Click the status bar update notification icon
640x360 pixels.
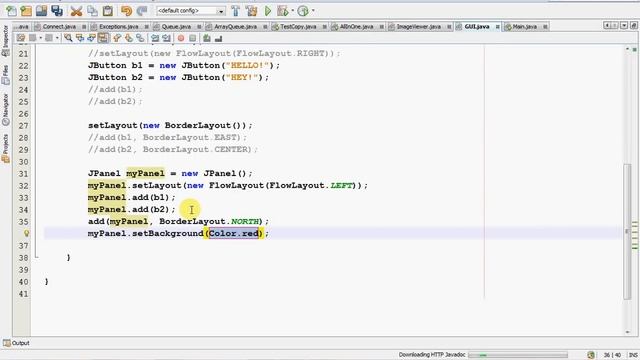(x=591, y=355)
